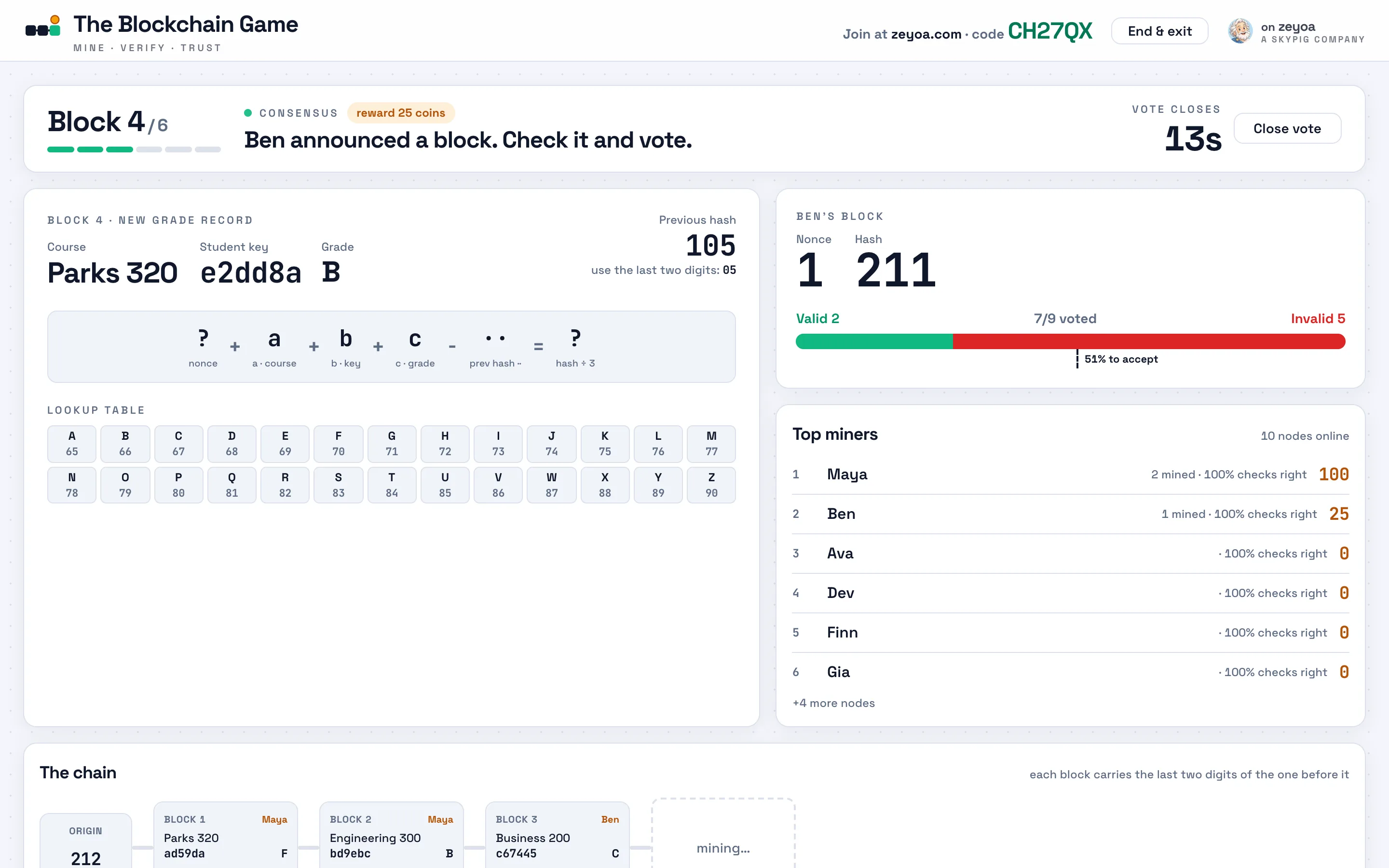Screen dimensions: 1389x868
Task: Select lookup table cell Z 90
Action: (x=712, y=485)
